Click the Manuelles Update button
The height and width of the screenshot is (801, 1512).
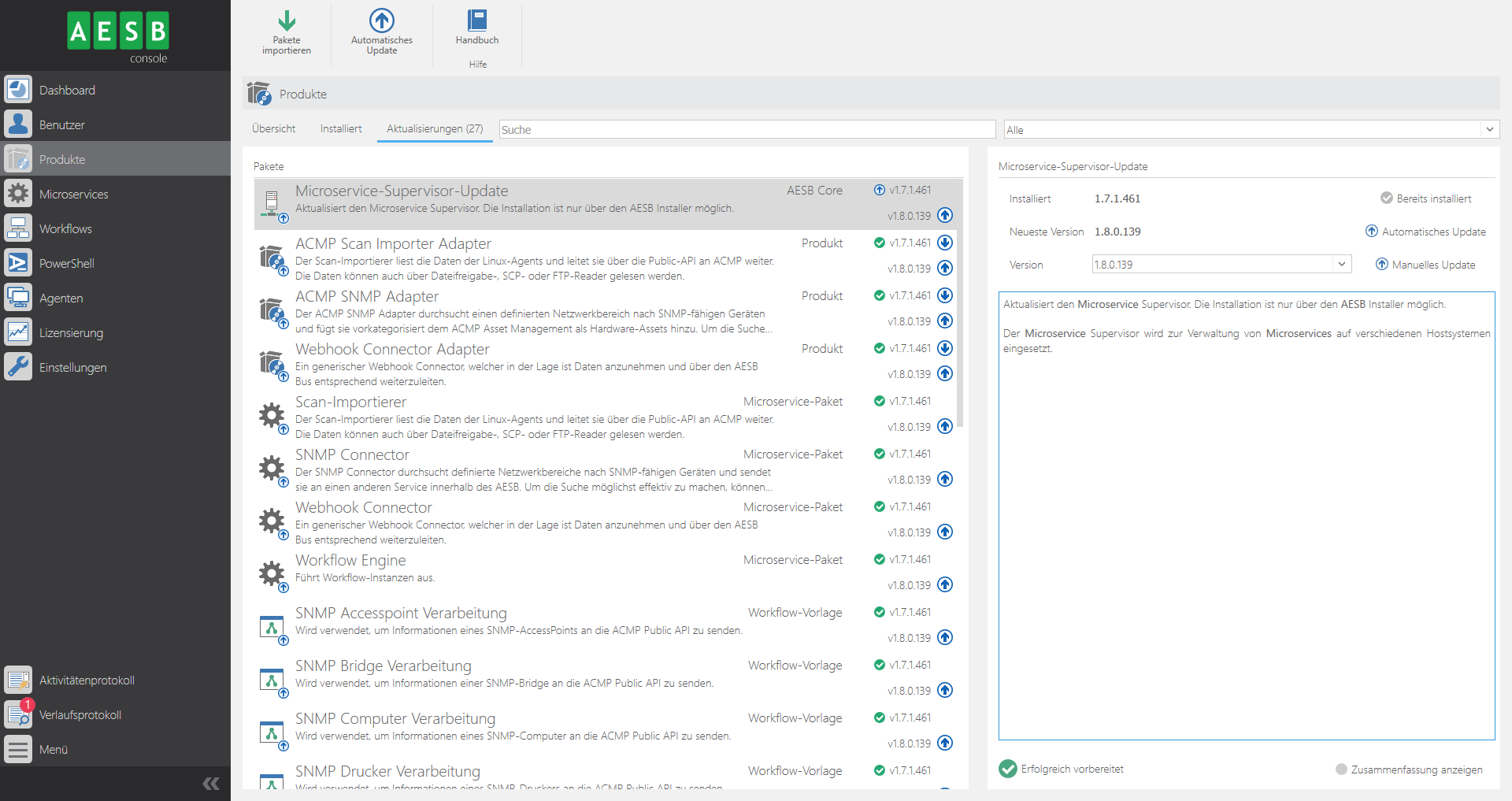point(1425,265)
